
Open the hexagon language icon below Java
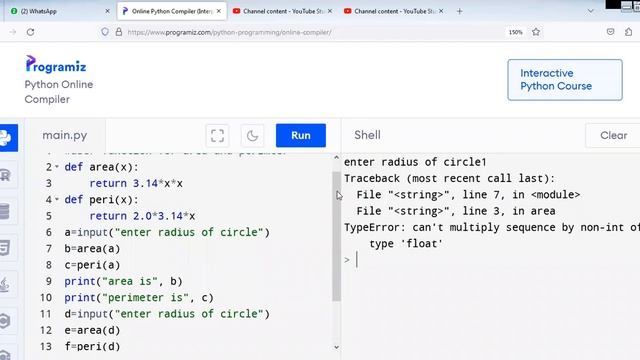tap(5, 321)
